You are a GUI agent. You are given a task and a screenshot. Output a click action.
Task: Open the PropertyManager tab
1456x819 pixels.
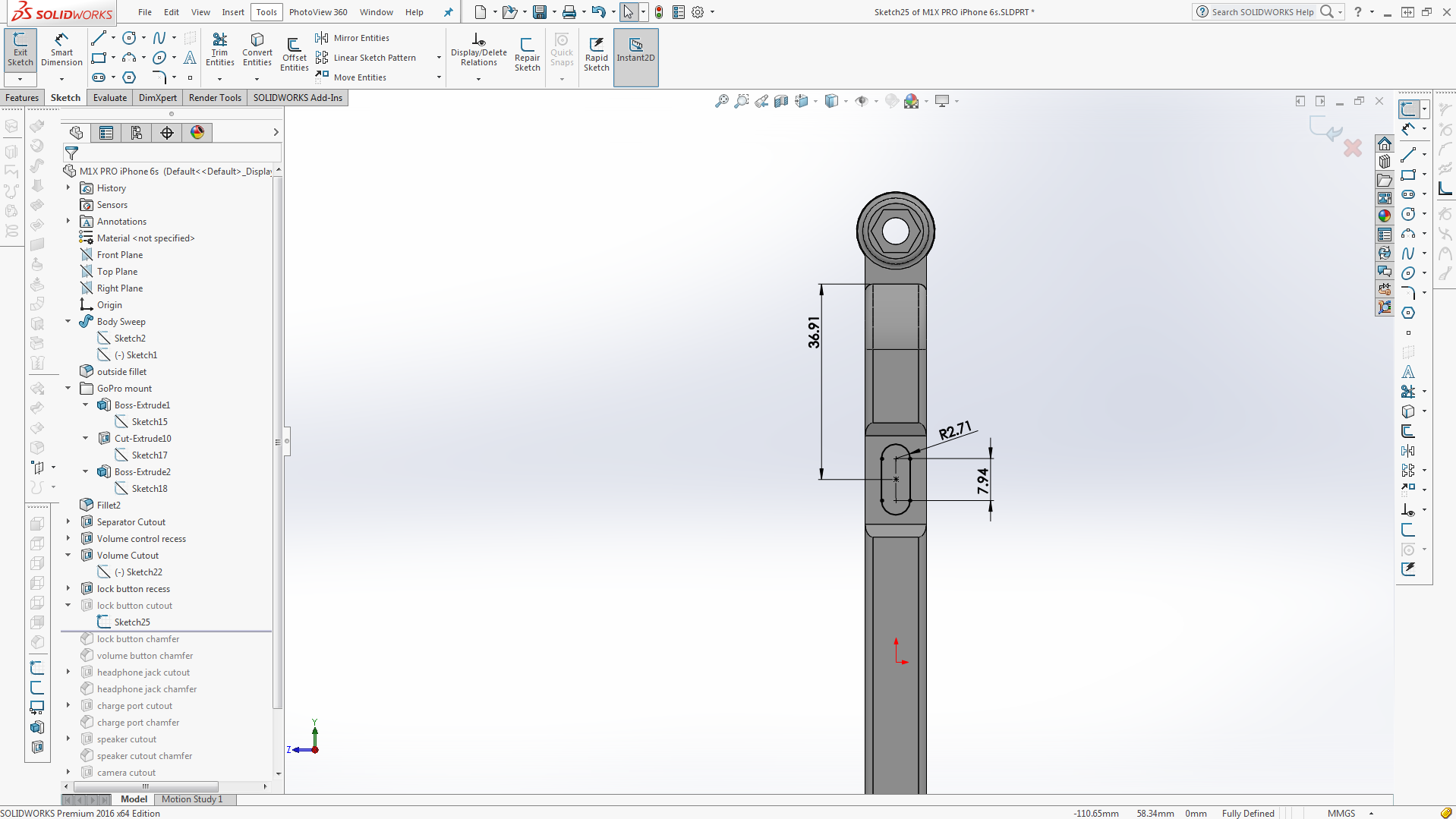106,133
